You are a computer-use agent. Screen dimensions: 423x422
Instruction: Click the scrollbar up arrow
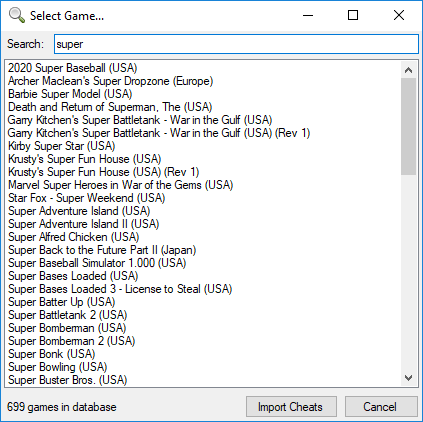[408, 70]
